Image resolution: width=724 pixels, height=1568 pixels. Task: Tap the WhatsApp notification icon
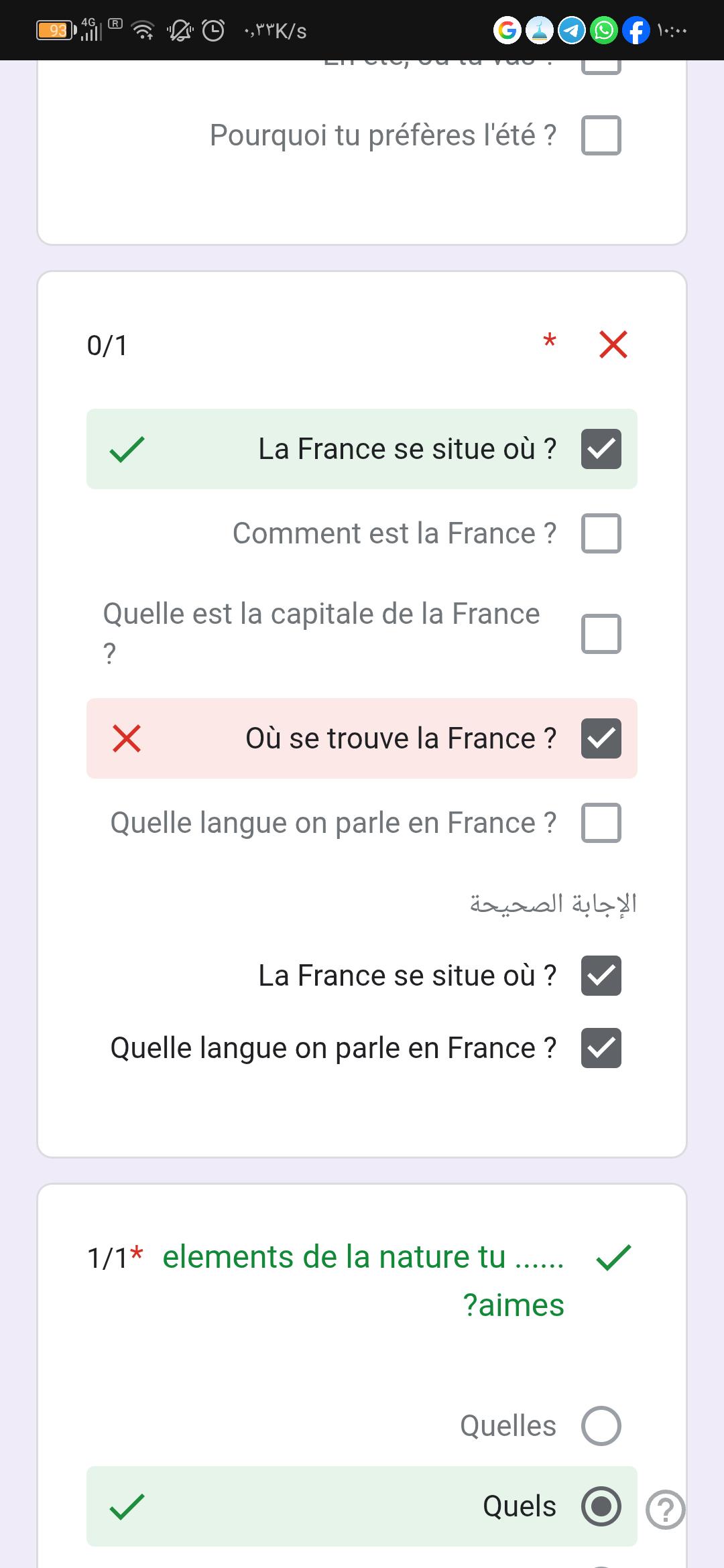(604, 30)
